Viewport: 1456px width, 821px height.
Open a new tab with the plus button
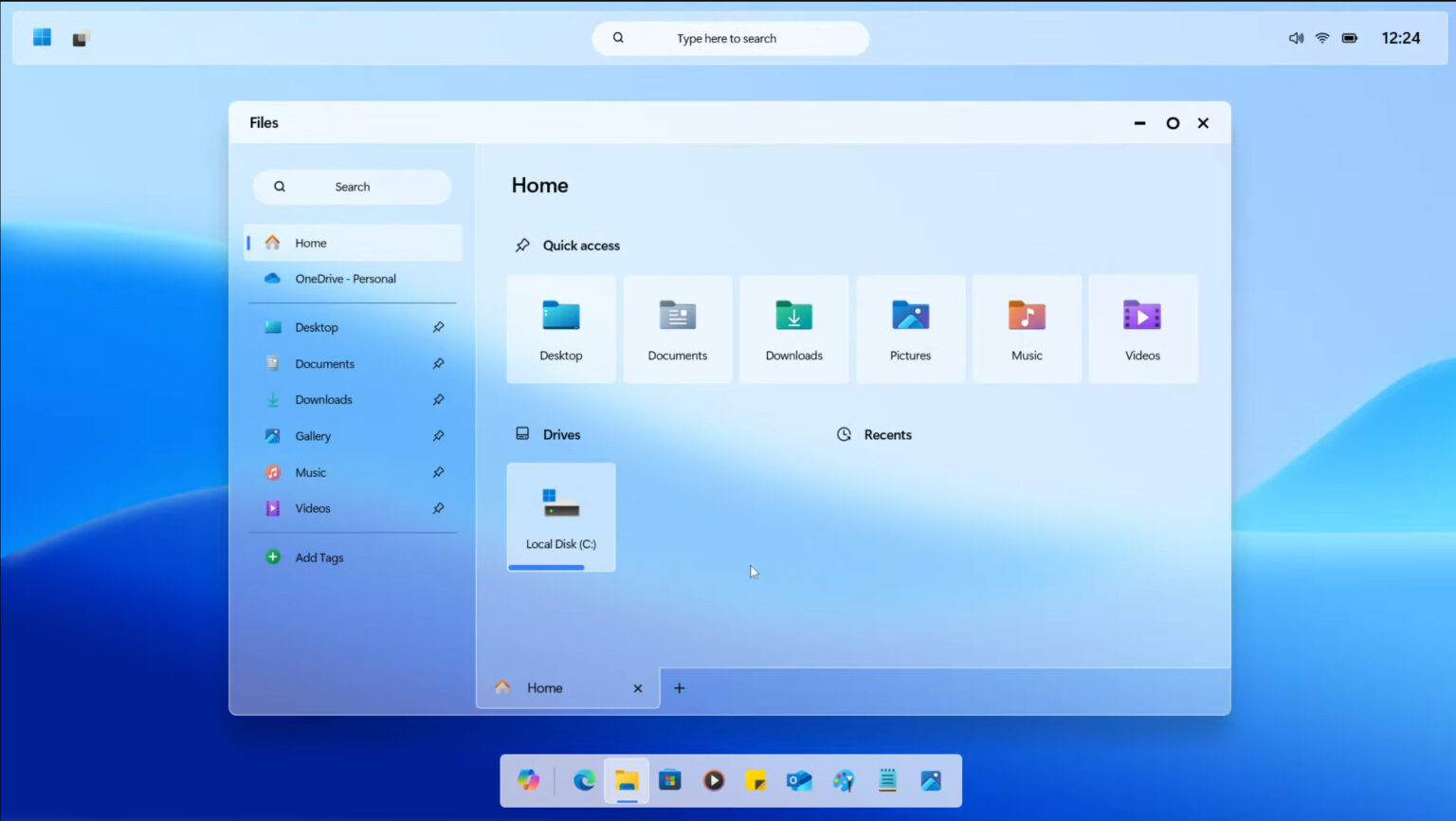pos(679,687)
